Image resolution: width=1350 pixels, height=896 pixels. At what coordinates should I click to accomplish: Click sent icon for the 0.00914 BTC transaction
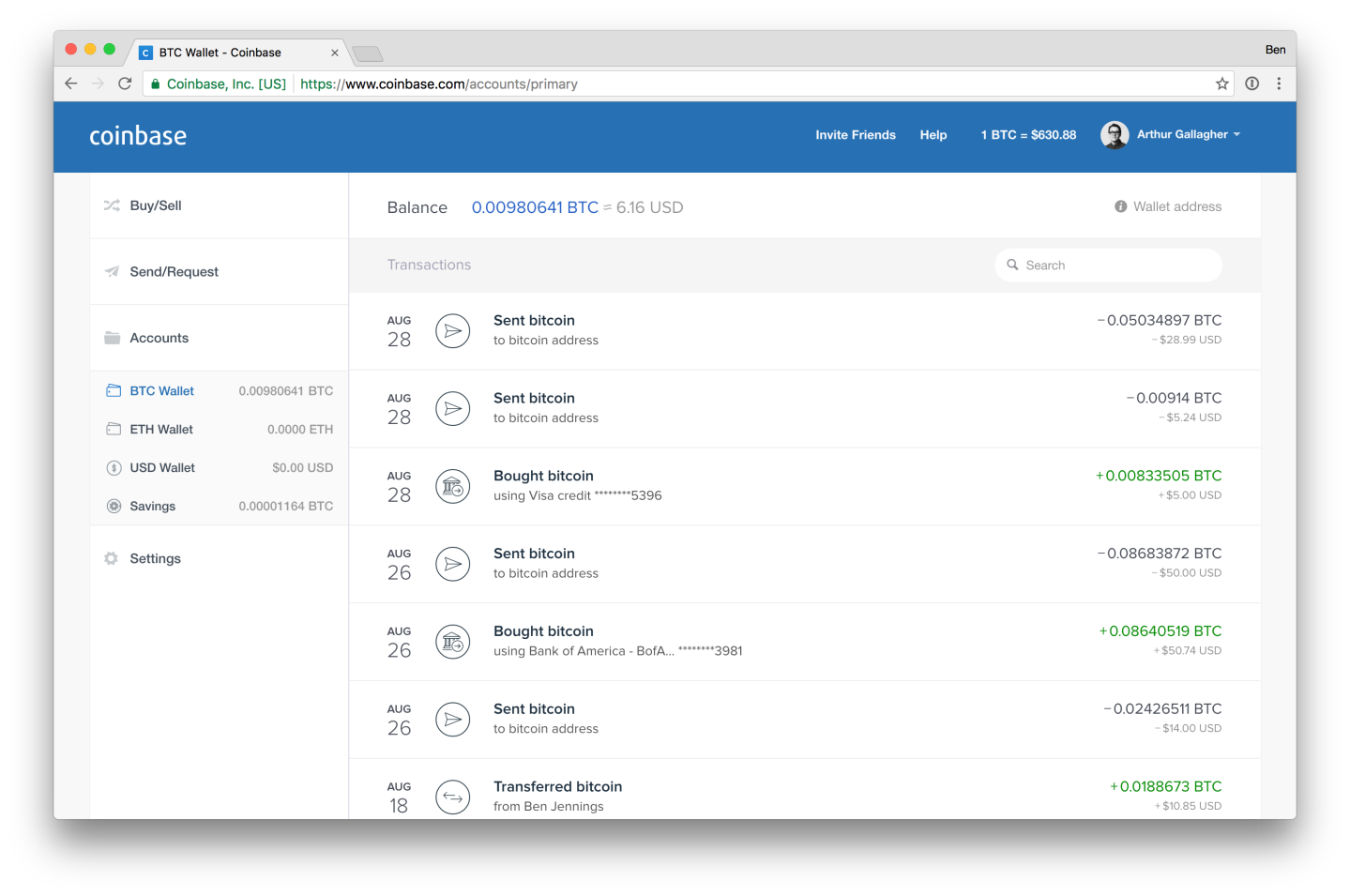tap(452, 408)
